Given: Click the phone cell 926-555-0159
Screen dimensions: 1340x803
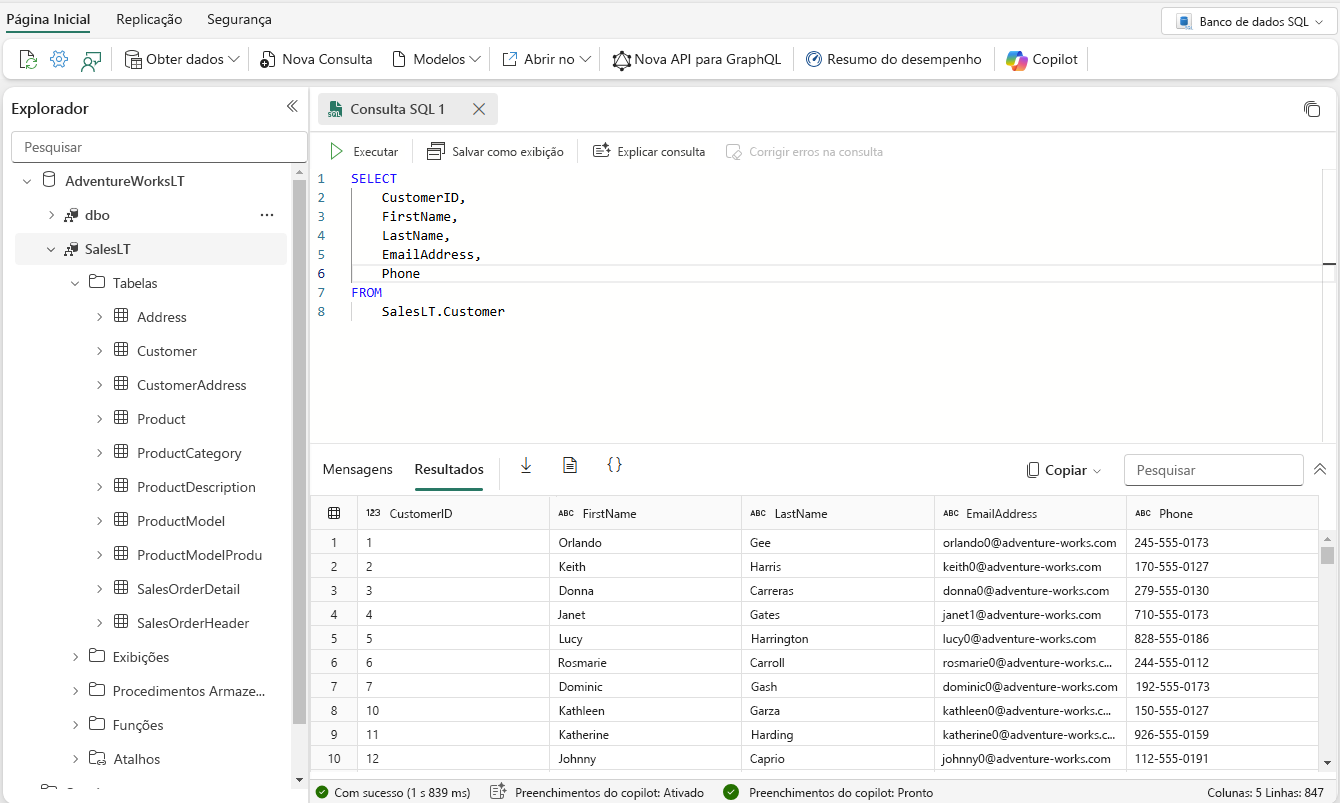Looking at the screenshot, I should pos(1222,735).
